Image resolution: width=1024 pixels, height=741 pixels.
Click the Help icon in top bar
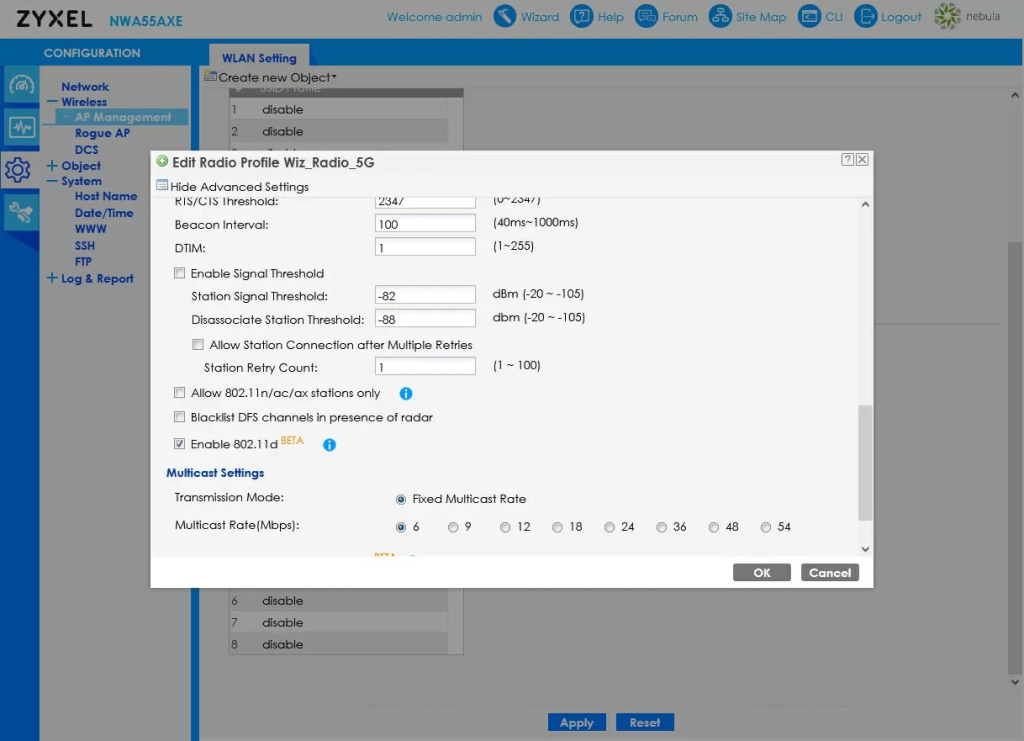[582, 17]
